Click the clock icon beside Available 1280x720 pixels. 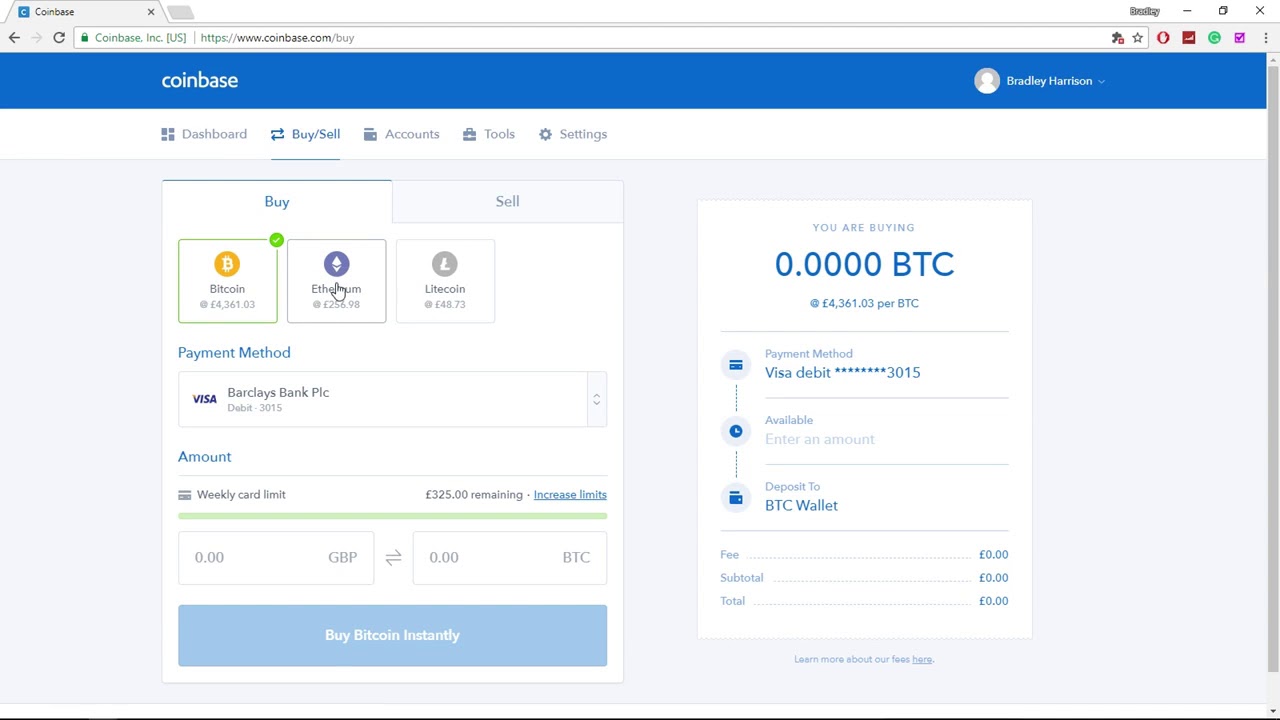pyautogui.click(x=736, y=431)
